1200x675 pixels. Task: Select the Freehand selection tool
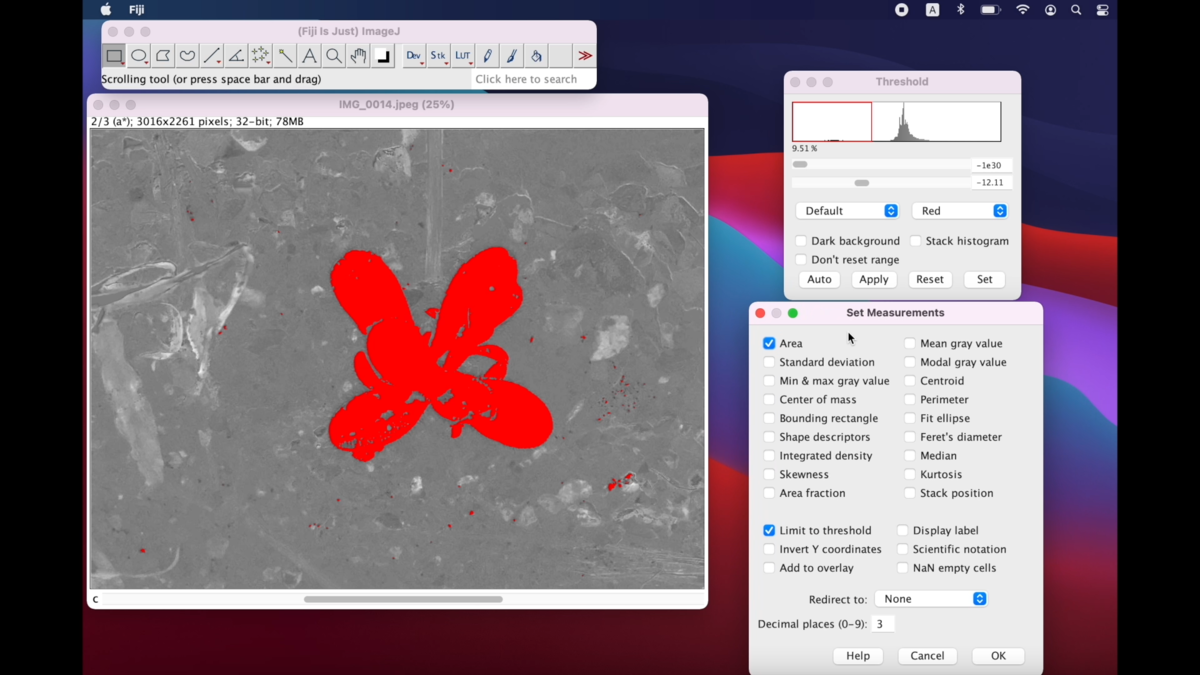[x=187, y=56]
